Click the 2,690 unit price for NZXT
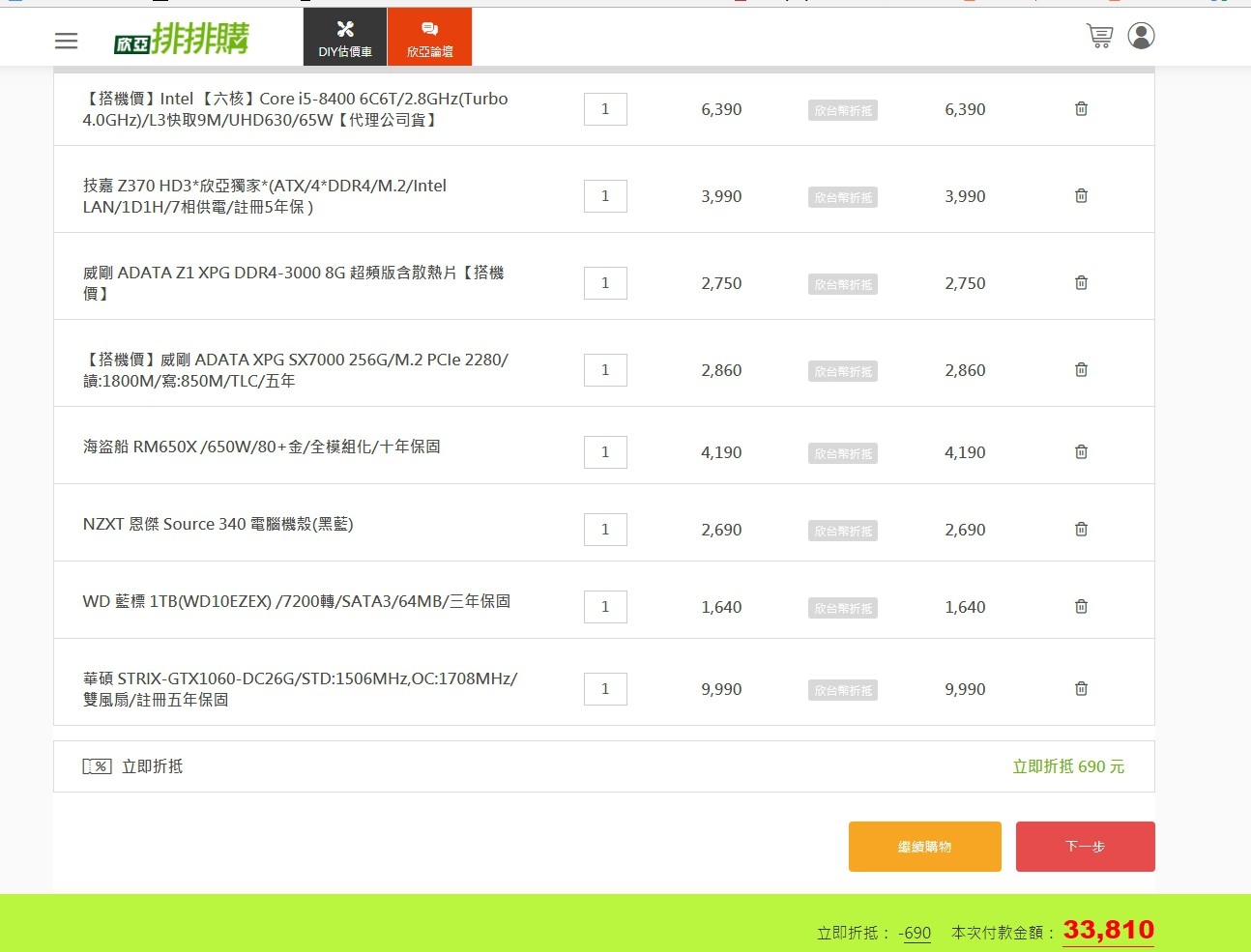Image resolution: width=1251 pixels, height=952 pixels. (721, 530)
